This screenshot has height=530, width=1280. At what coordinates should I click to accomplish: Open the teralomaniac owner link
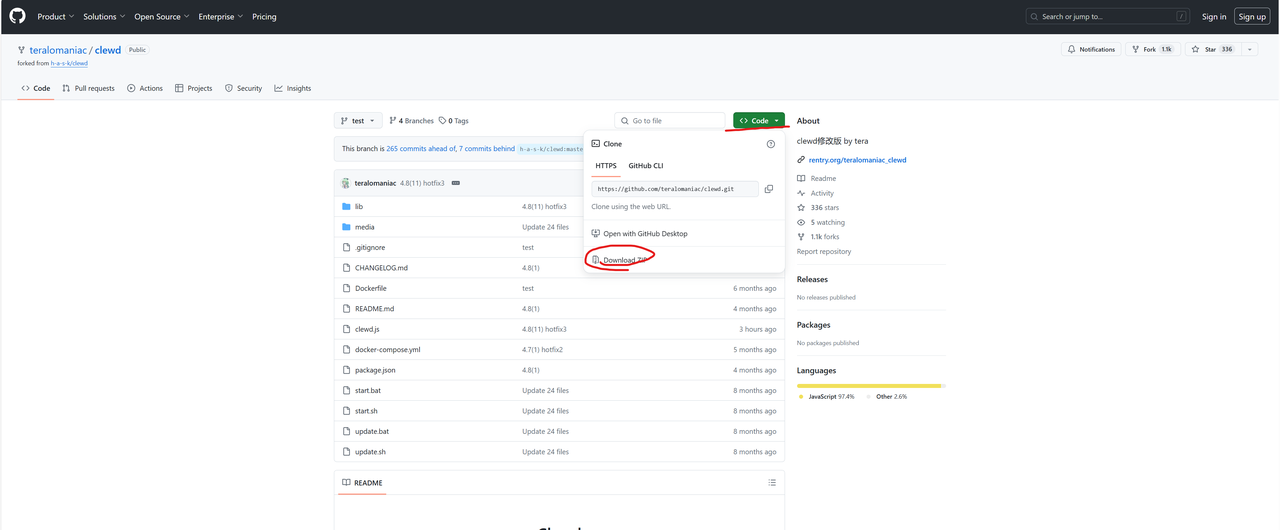coord(59,50)
